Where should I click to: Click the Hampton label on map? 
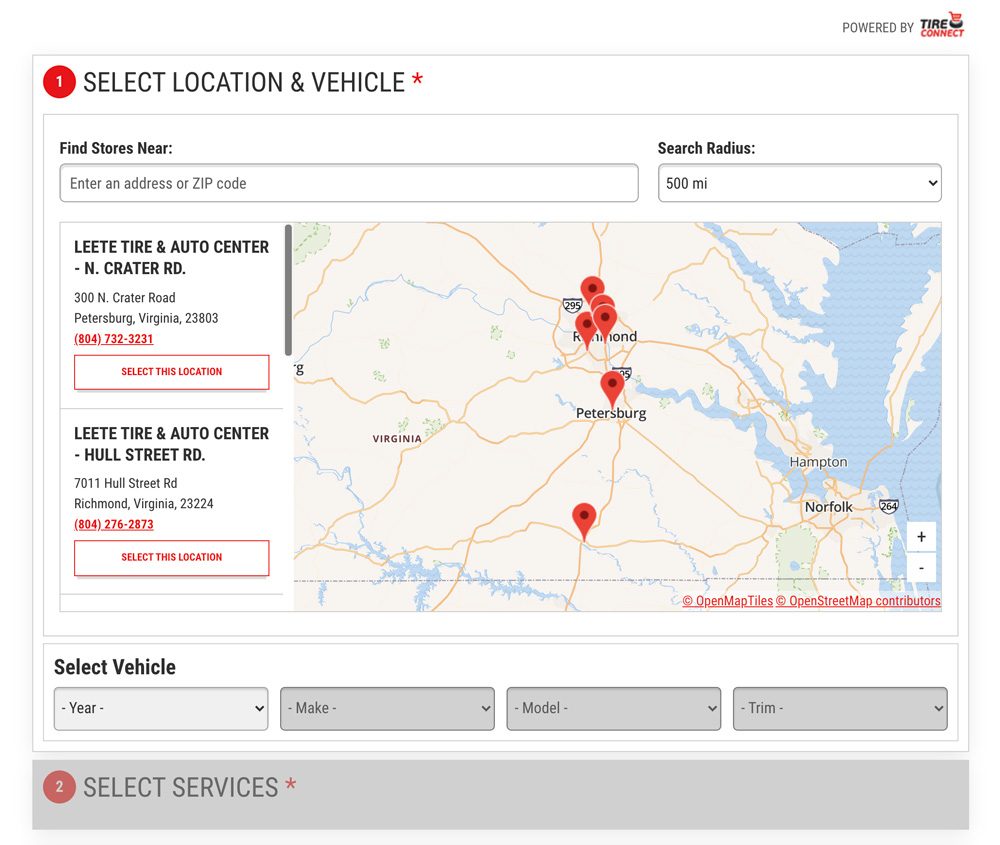[x=818, y=462]
